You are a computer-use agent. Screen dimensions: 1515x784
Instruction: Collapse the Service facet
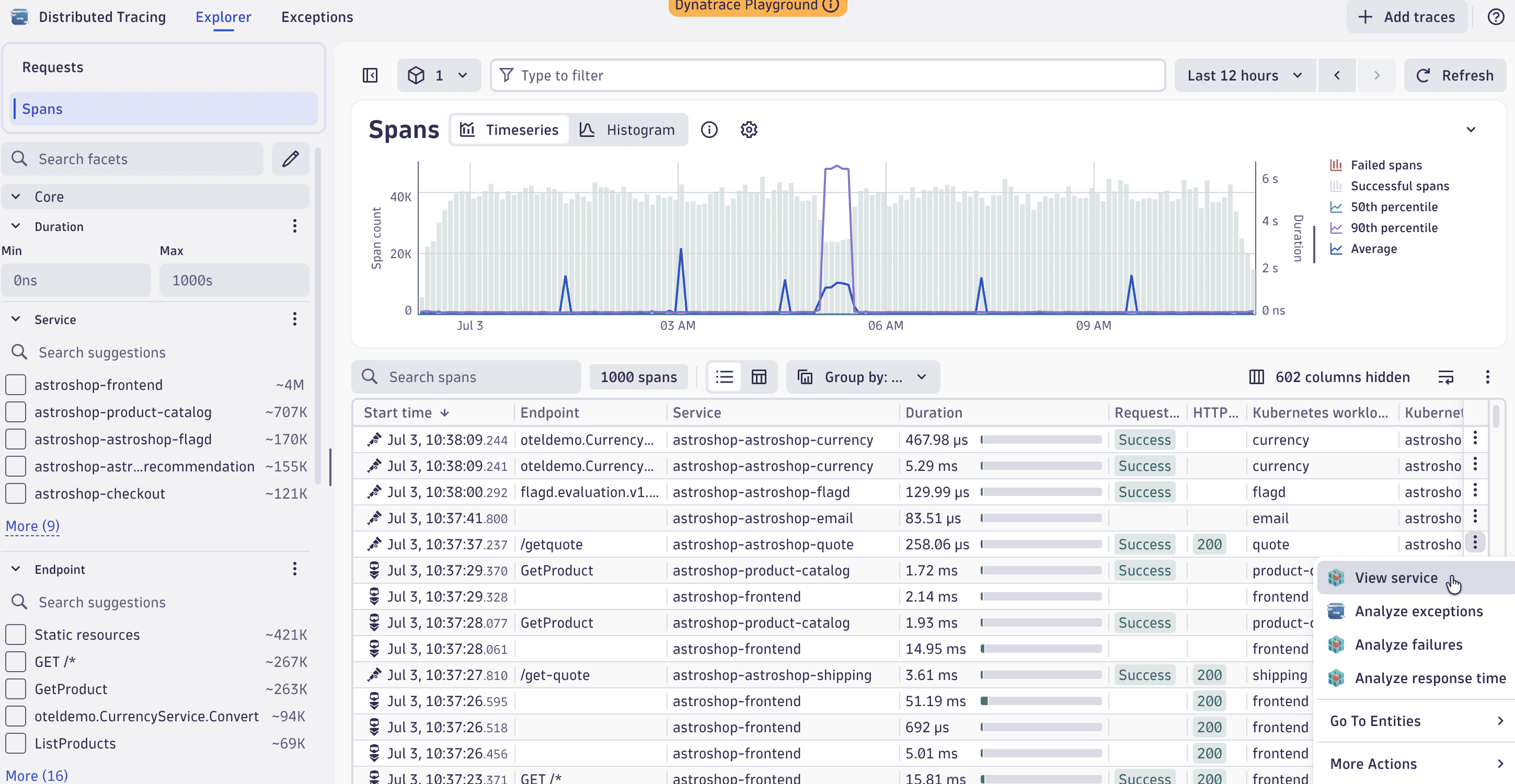point(16,319)
